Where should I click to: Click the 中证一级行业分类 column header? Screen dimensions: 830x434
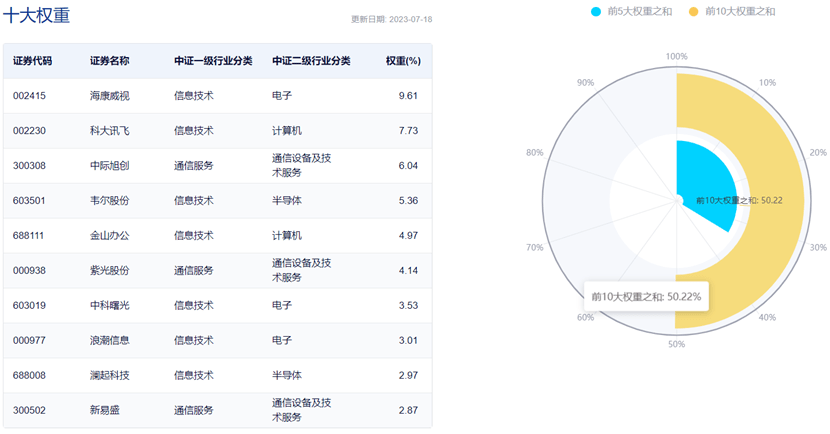point(213,60)
